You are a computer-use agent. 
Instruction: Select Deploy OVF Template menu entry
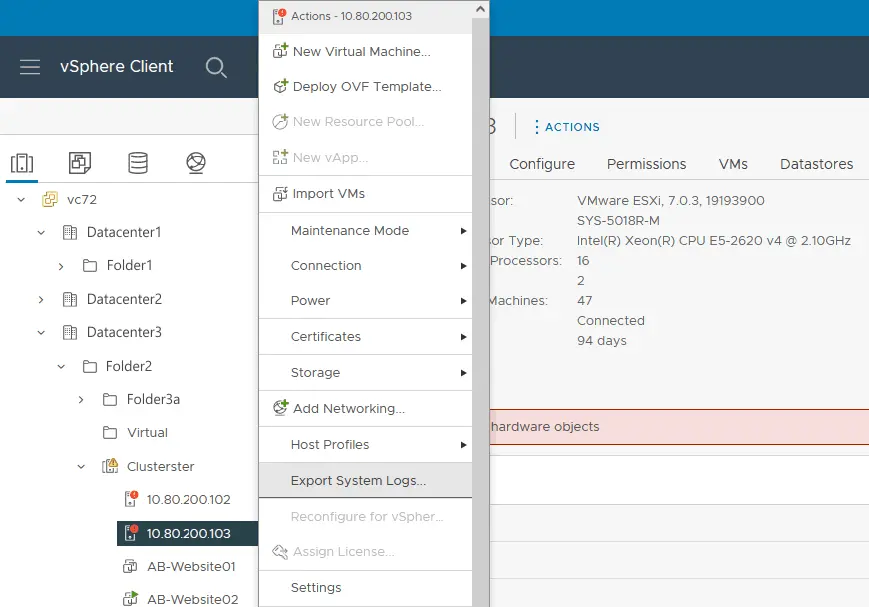pos(366,86)
